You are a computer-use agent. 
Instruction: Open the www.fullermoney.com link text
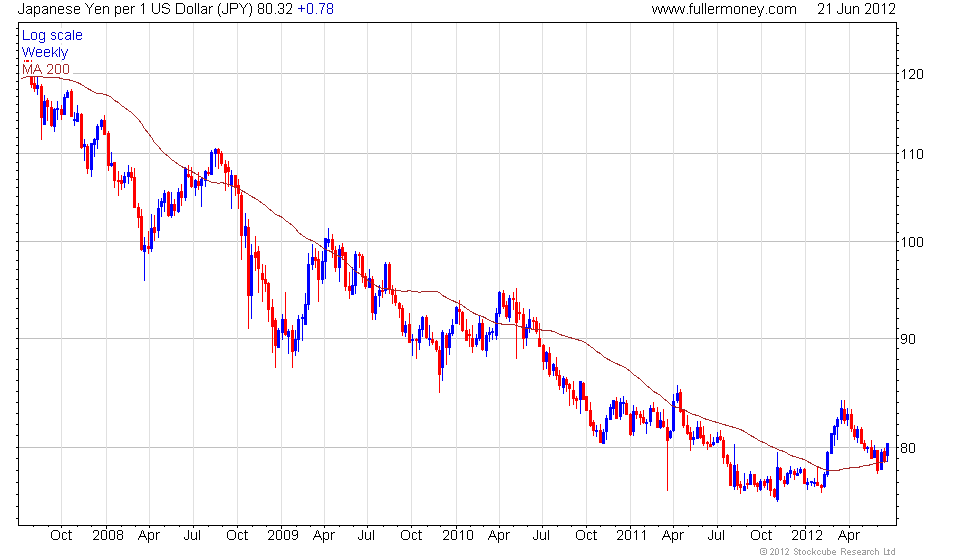pos(724,9)
